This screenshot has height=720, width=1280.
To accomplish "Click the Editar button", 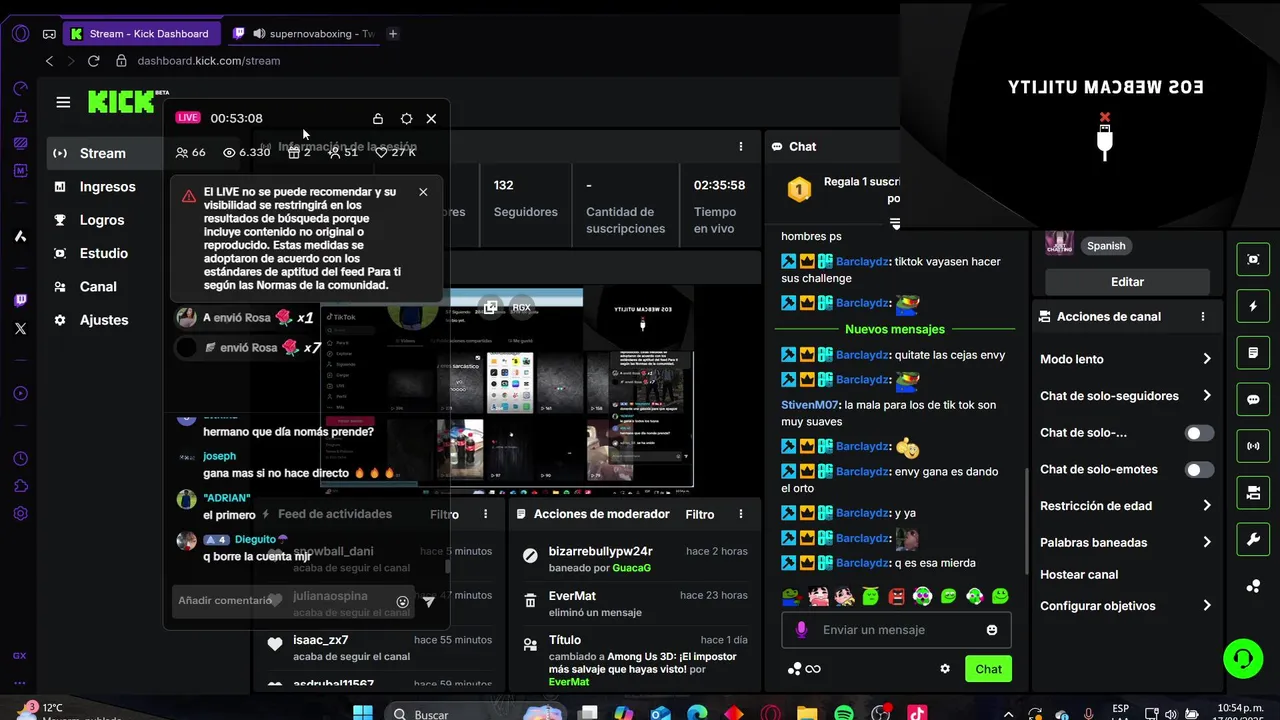I will coord(1127,282).
